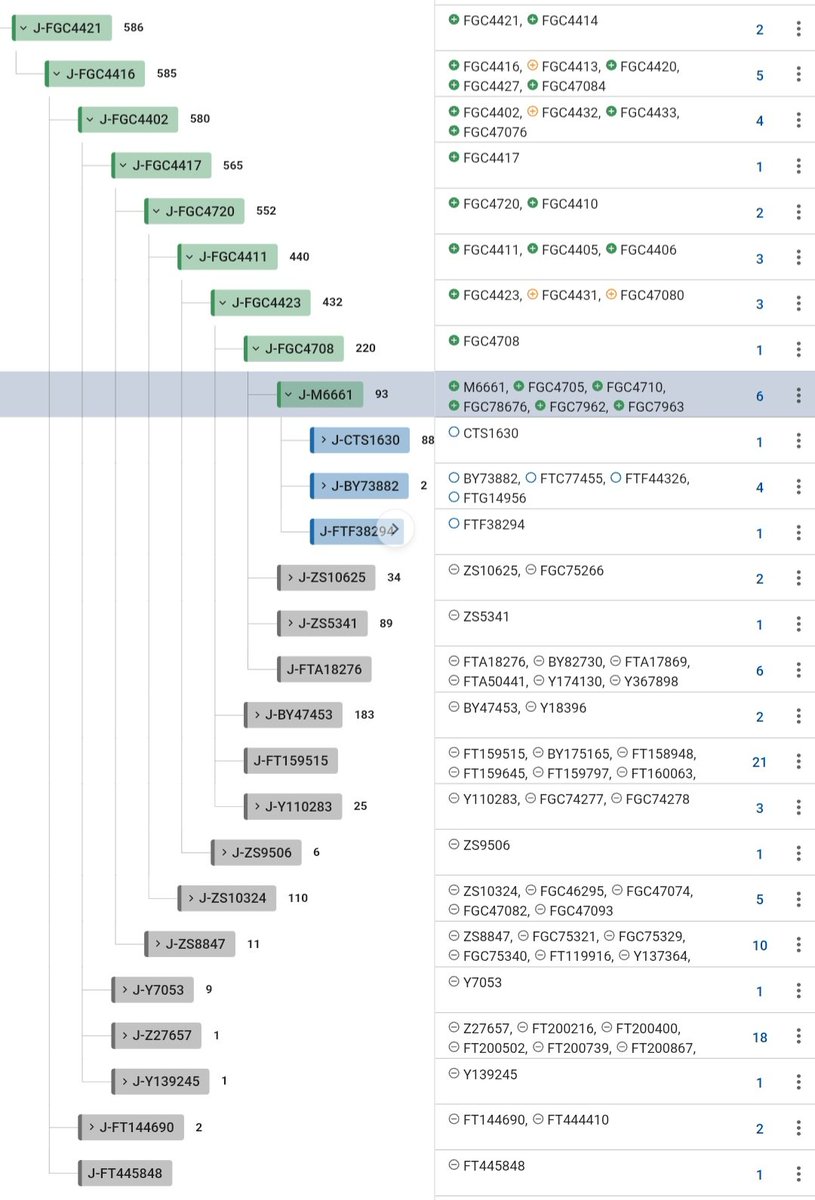Open the options menu for the FGC4402 row
Viewport: 815px width, 1200px height.
[798, 120]
